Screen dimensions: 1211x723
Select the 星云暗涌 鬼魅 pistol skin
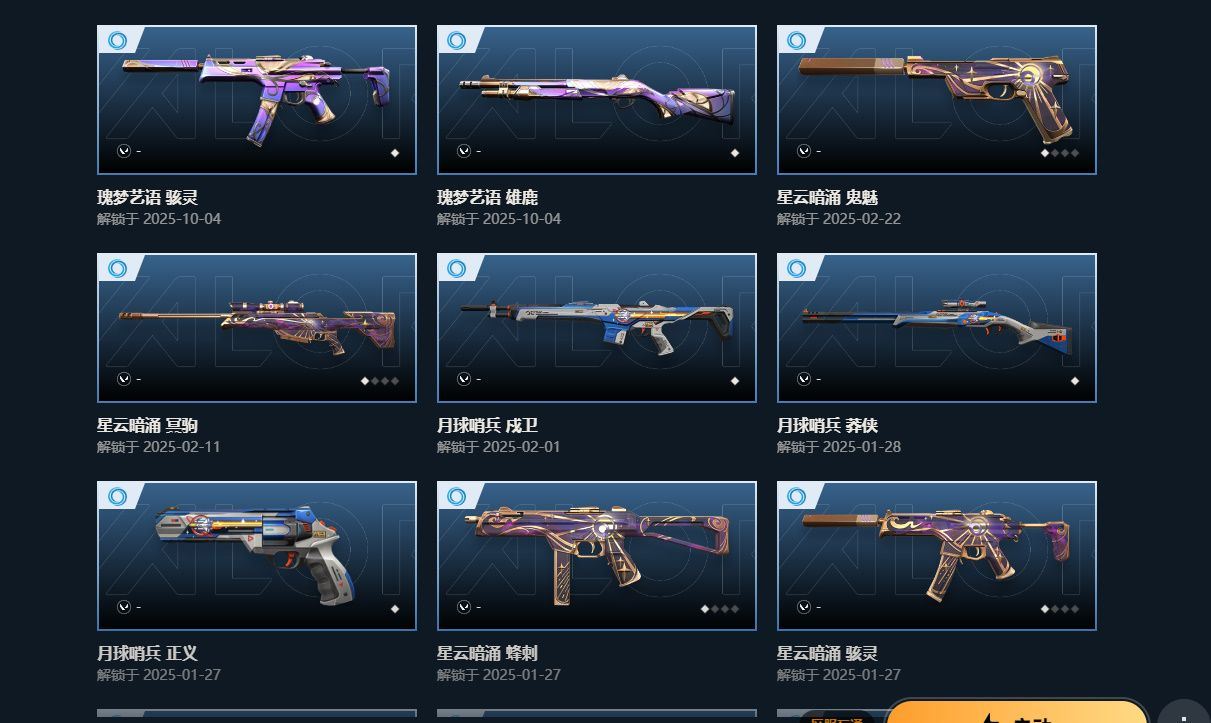pyautogui.click(x=937, y=100)
